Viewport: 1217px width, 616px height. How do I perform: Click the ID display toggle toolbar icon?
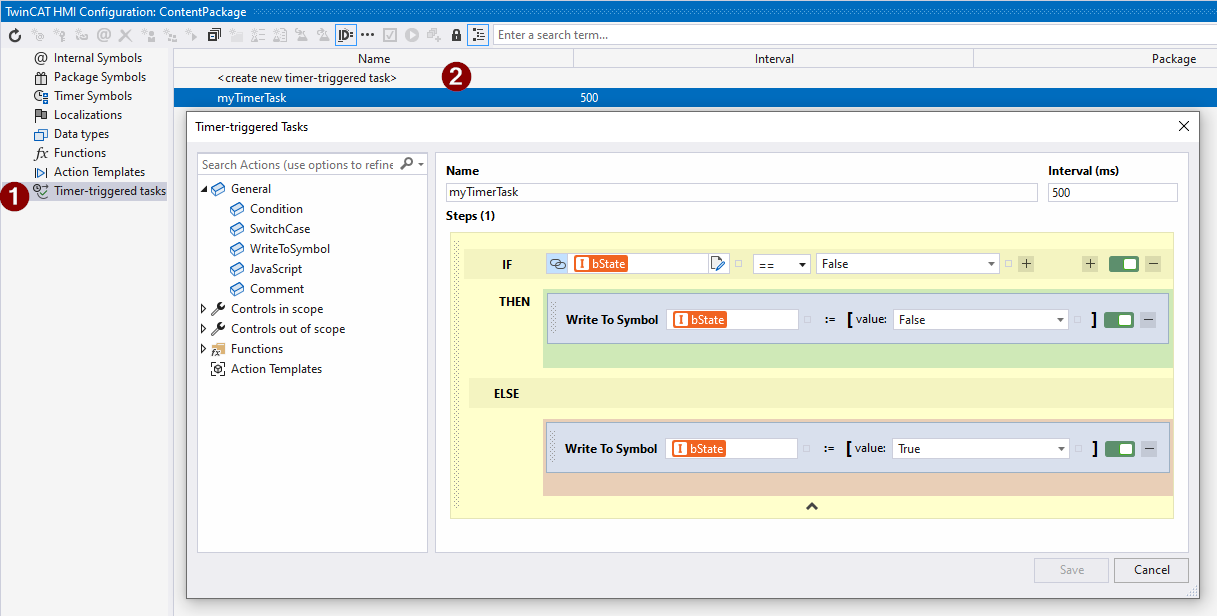click(345, 35)
